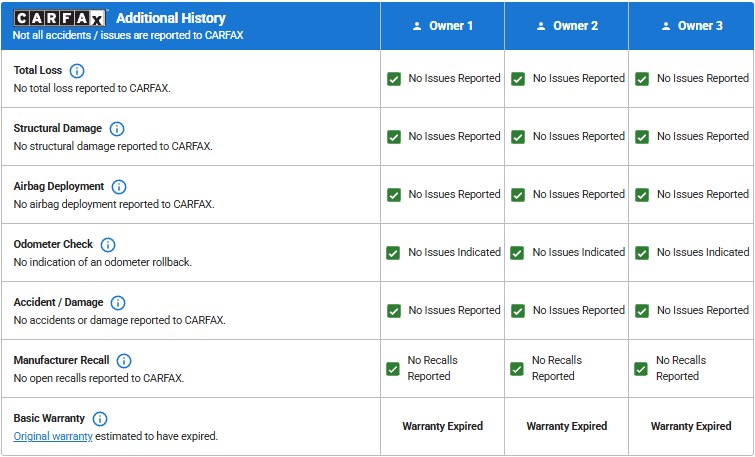The image size is (755, 457).
Task: Show info for Odometer Check
Action: click(108, 245)
